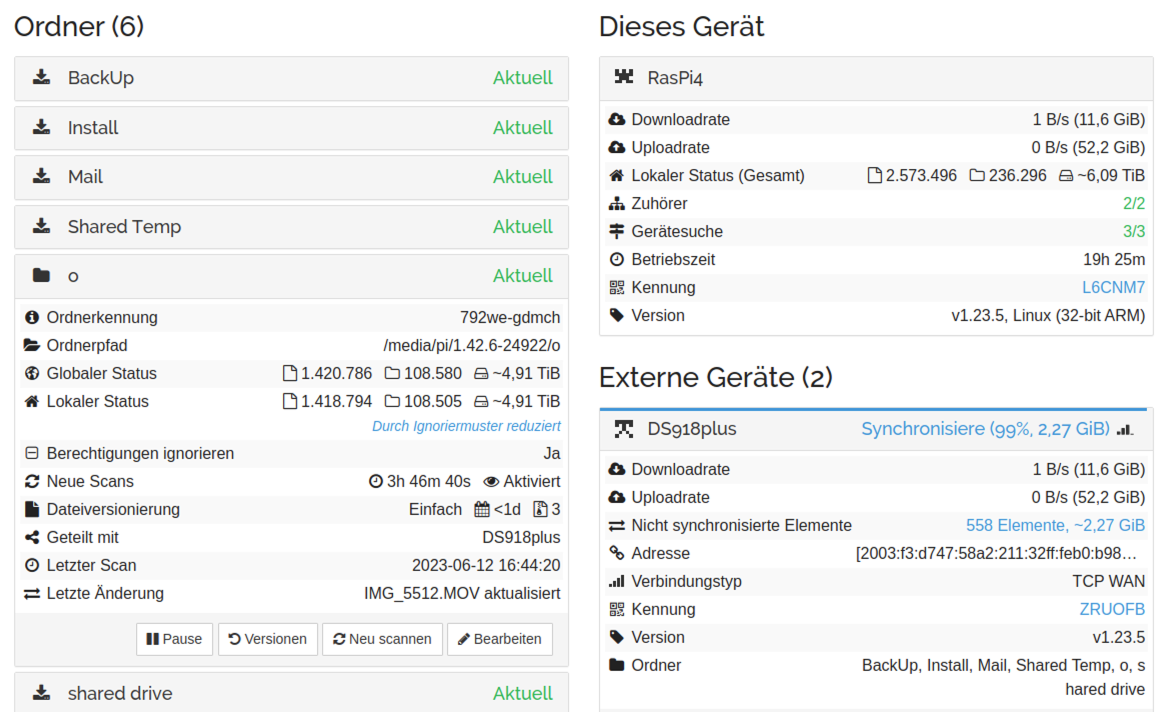Click folder ID '792we-gdmch'
This screenshot has height=712, width=1162.
[x=510, y=317]
